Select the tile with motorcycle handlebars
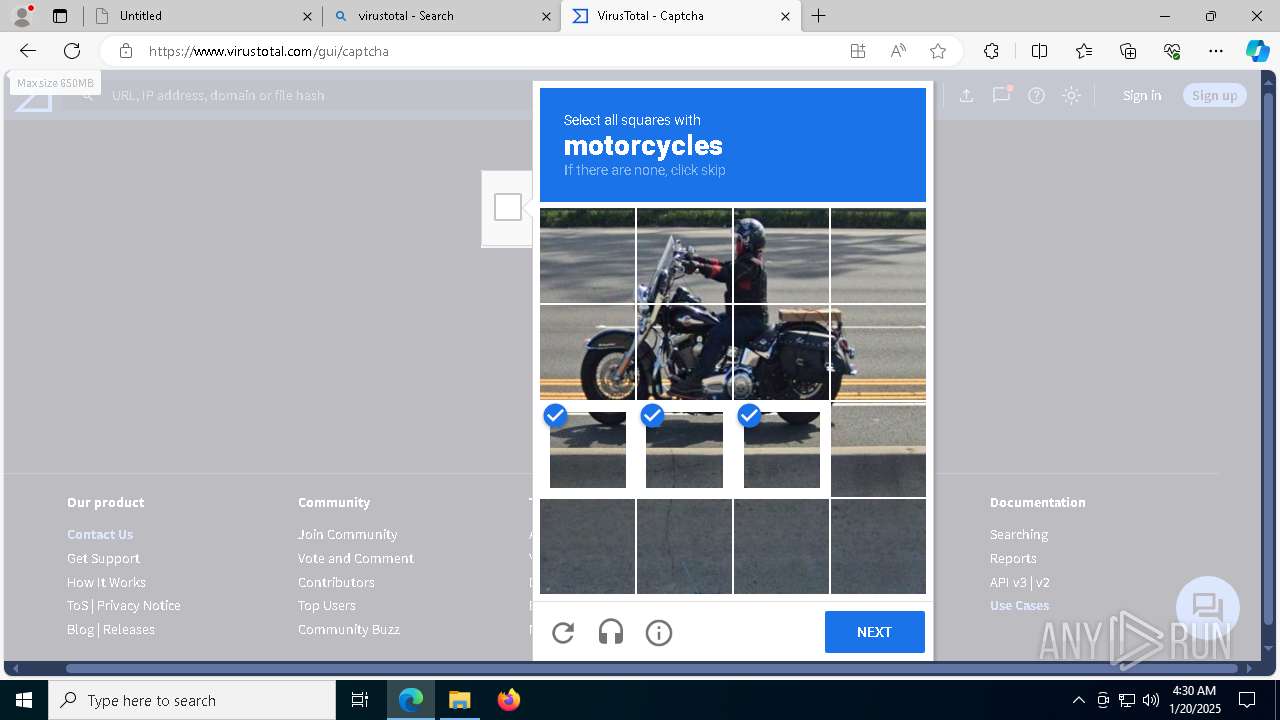1280x720 pixels. [x=684, y=255]
